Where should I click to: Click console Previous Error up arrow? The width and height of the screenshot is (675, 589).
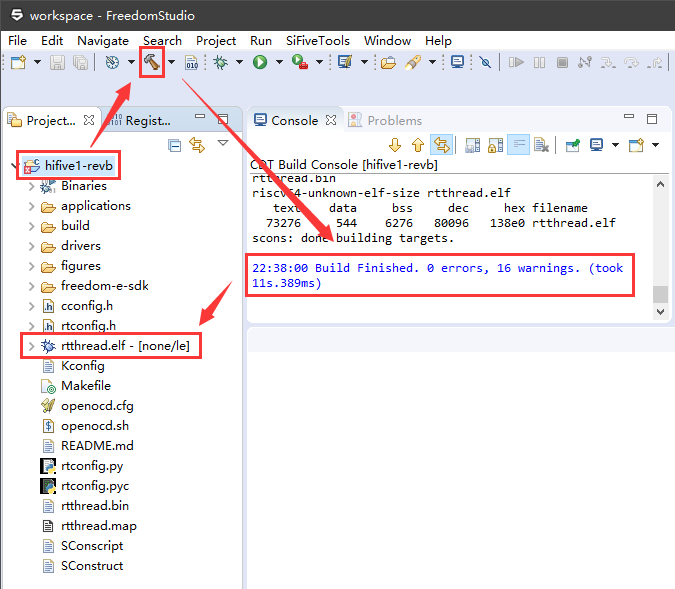point(418,145)
